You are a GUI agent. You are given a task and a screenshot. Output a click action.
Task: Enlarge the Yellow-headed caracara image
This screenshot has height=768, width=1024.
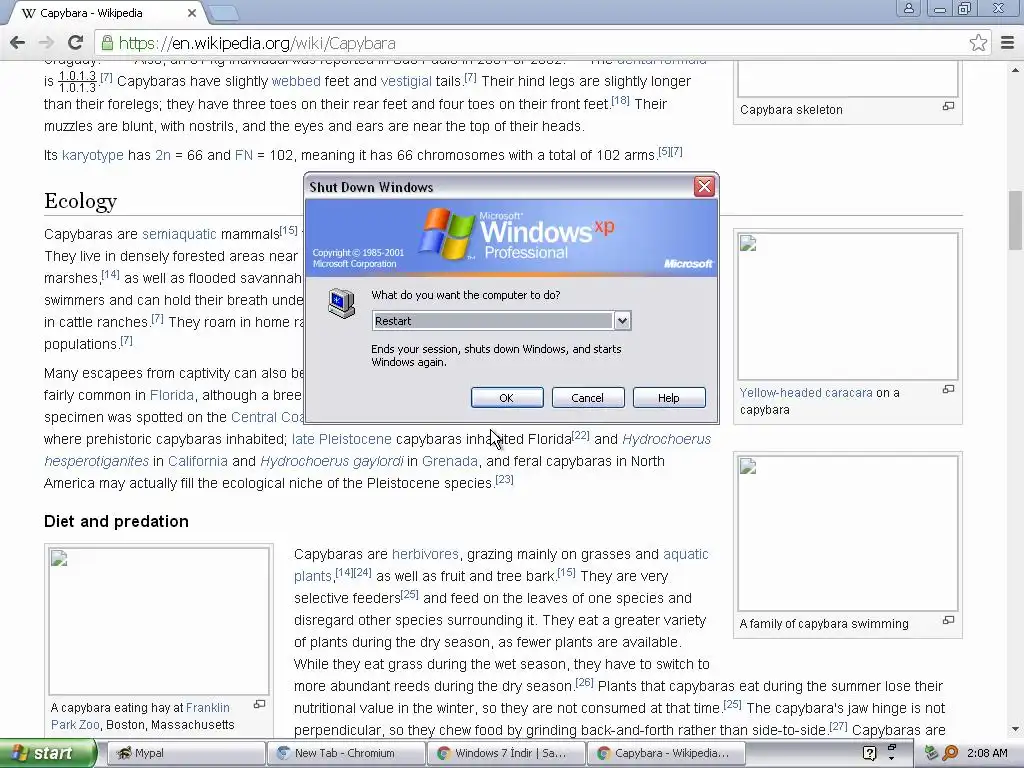pyautogui.click(x=948, y=389)
